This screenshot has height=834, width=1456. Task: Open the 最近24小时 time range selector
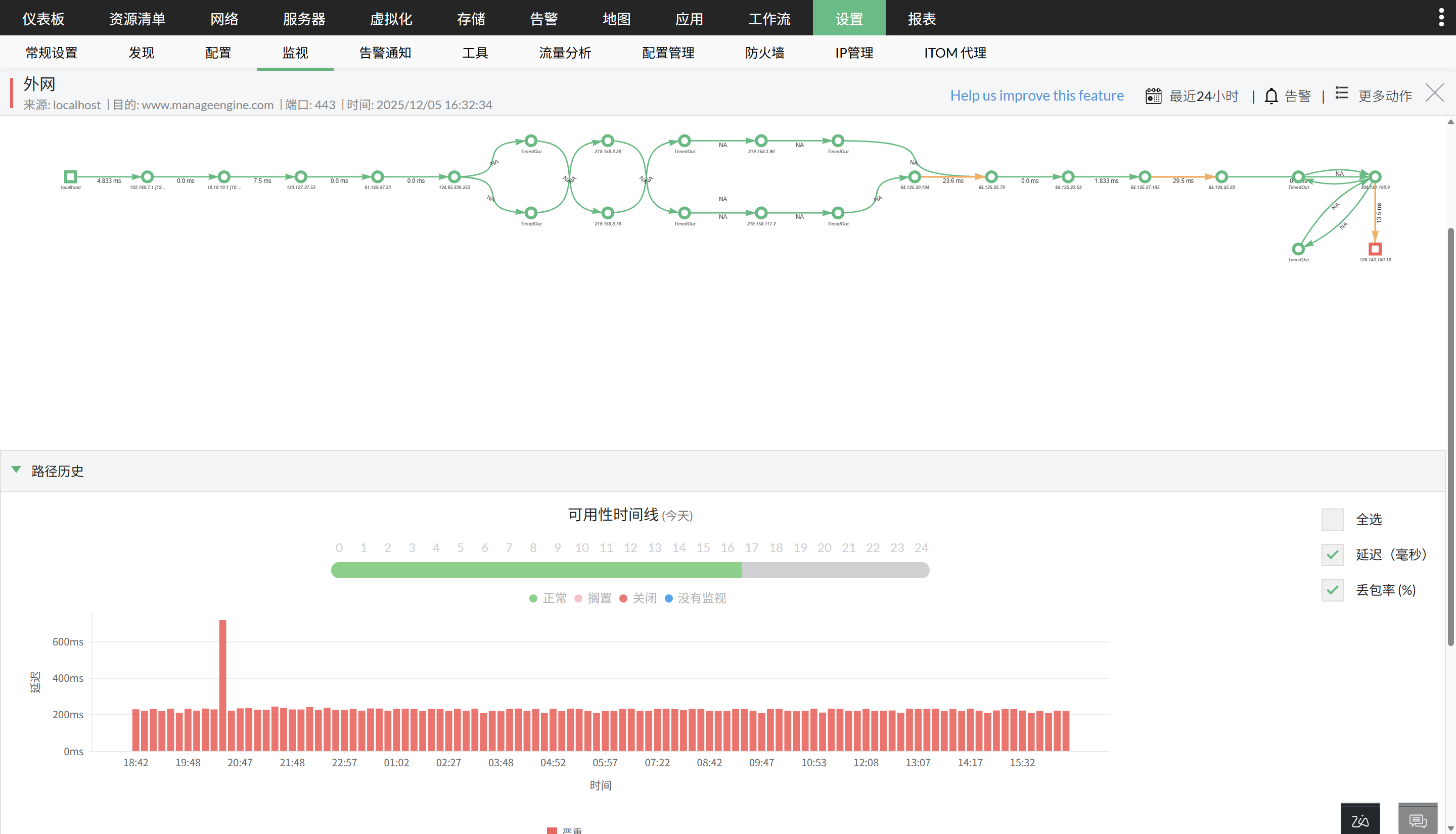coord(1203,96)
